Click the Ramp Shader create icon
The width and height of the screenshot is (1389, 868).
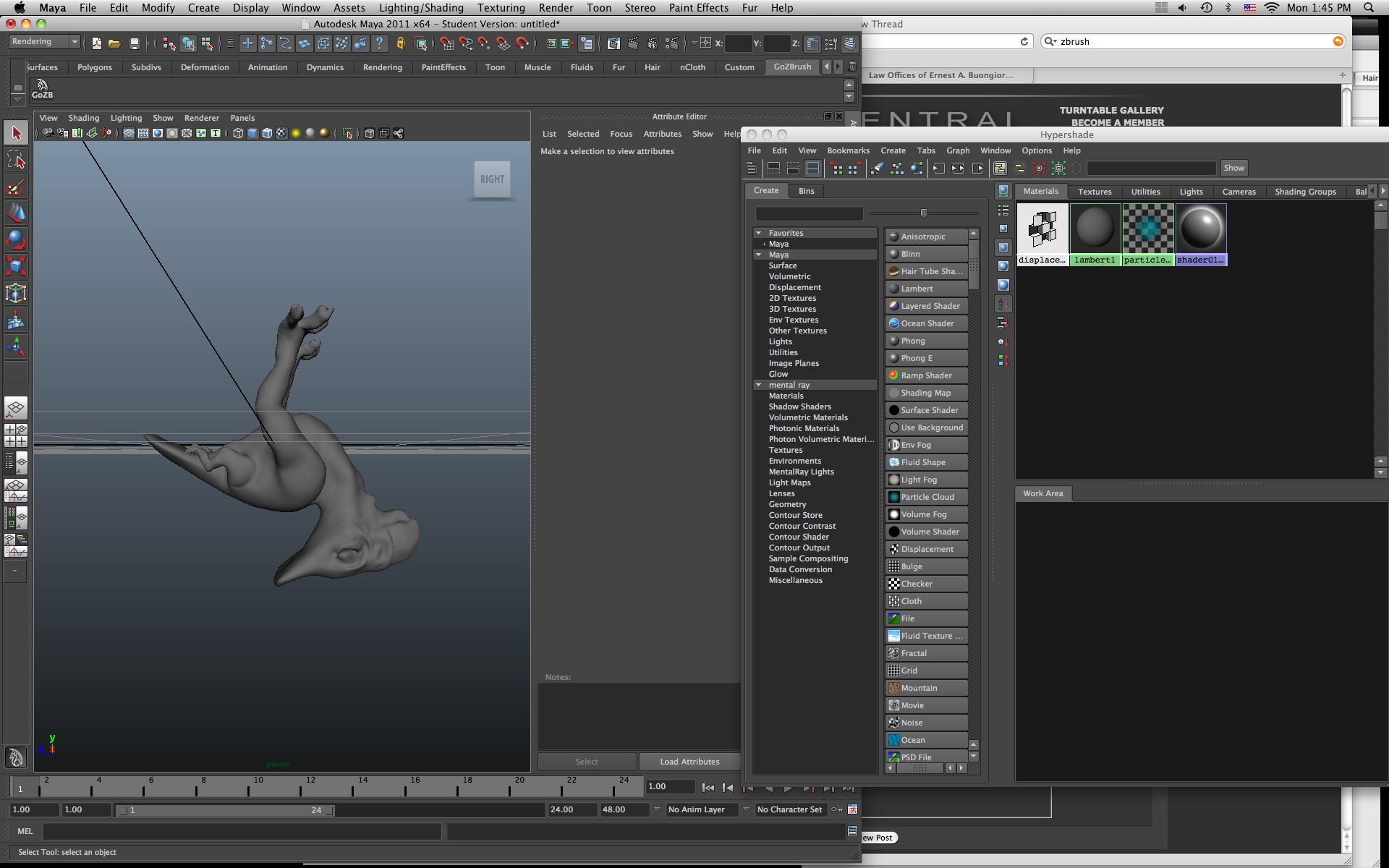coord(894,375)
